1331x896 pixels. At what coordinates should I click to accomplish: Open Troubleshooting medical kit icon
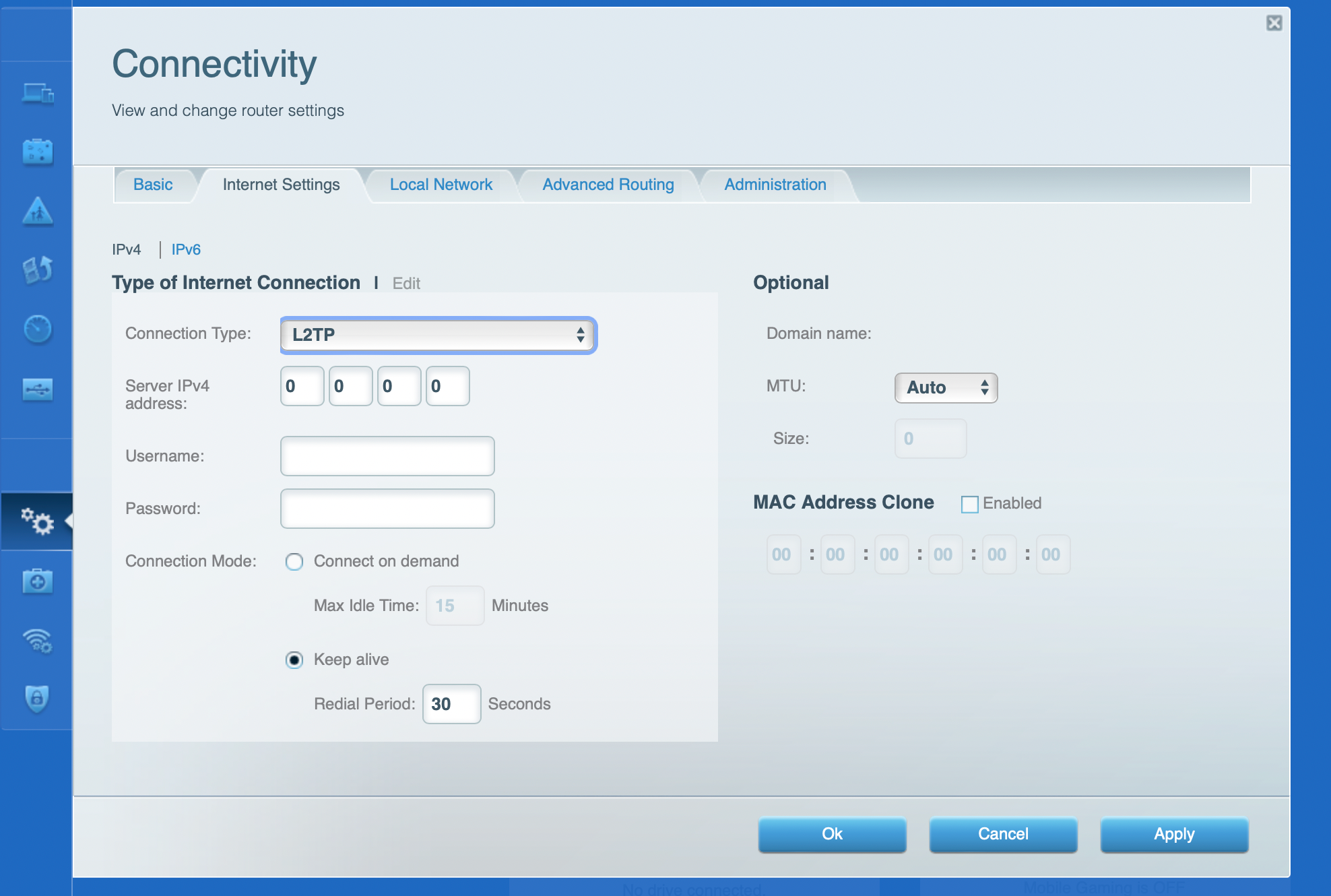pos(38,581)
